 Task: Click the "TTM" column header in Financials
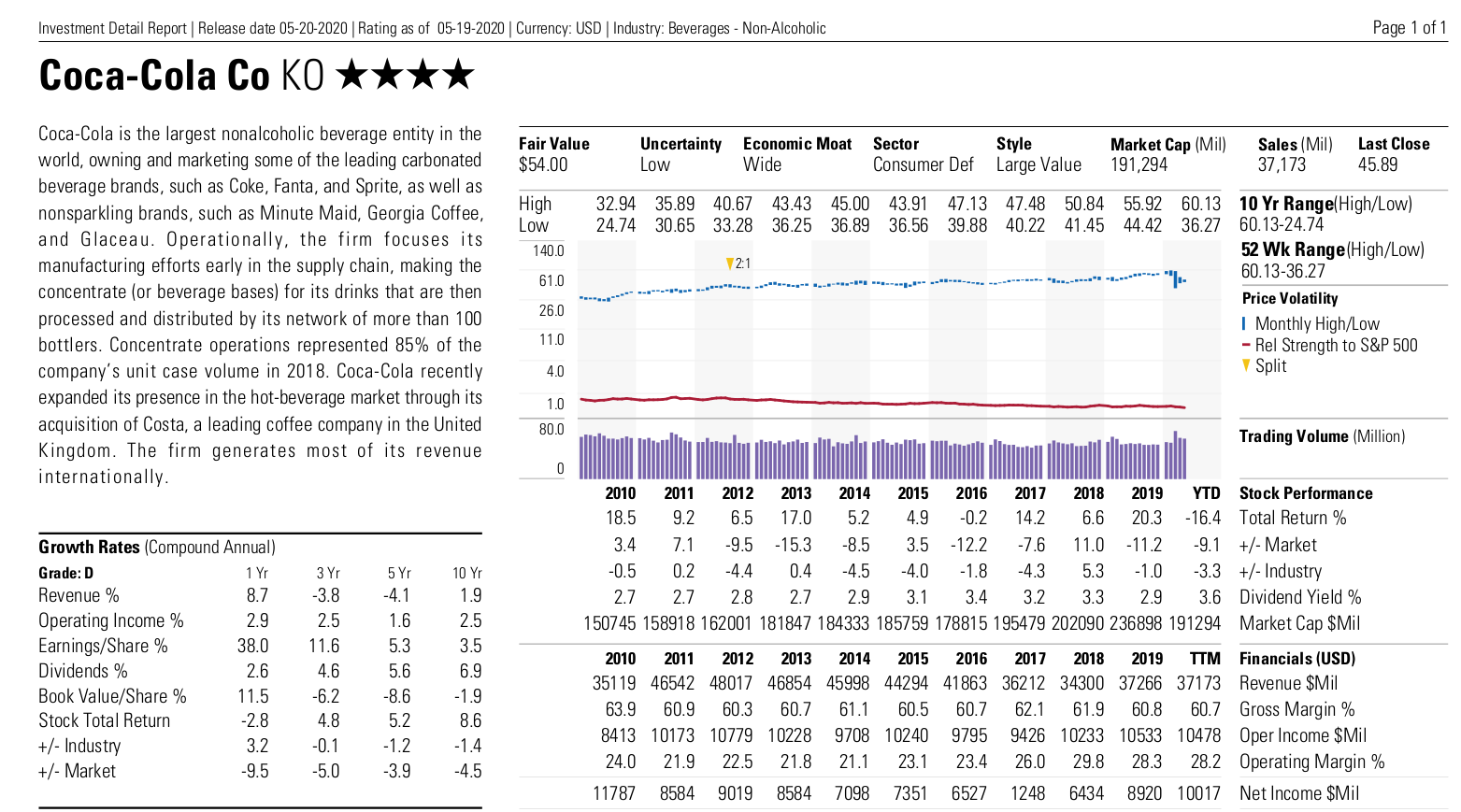click(1206, 659)
